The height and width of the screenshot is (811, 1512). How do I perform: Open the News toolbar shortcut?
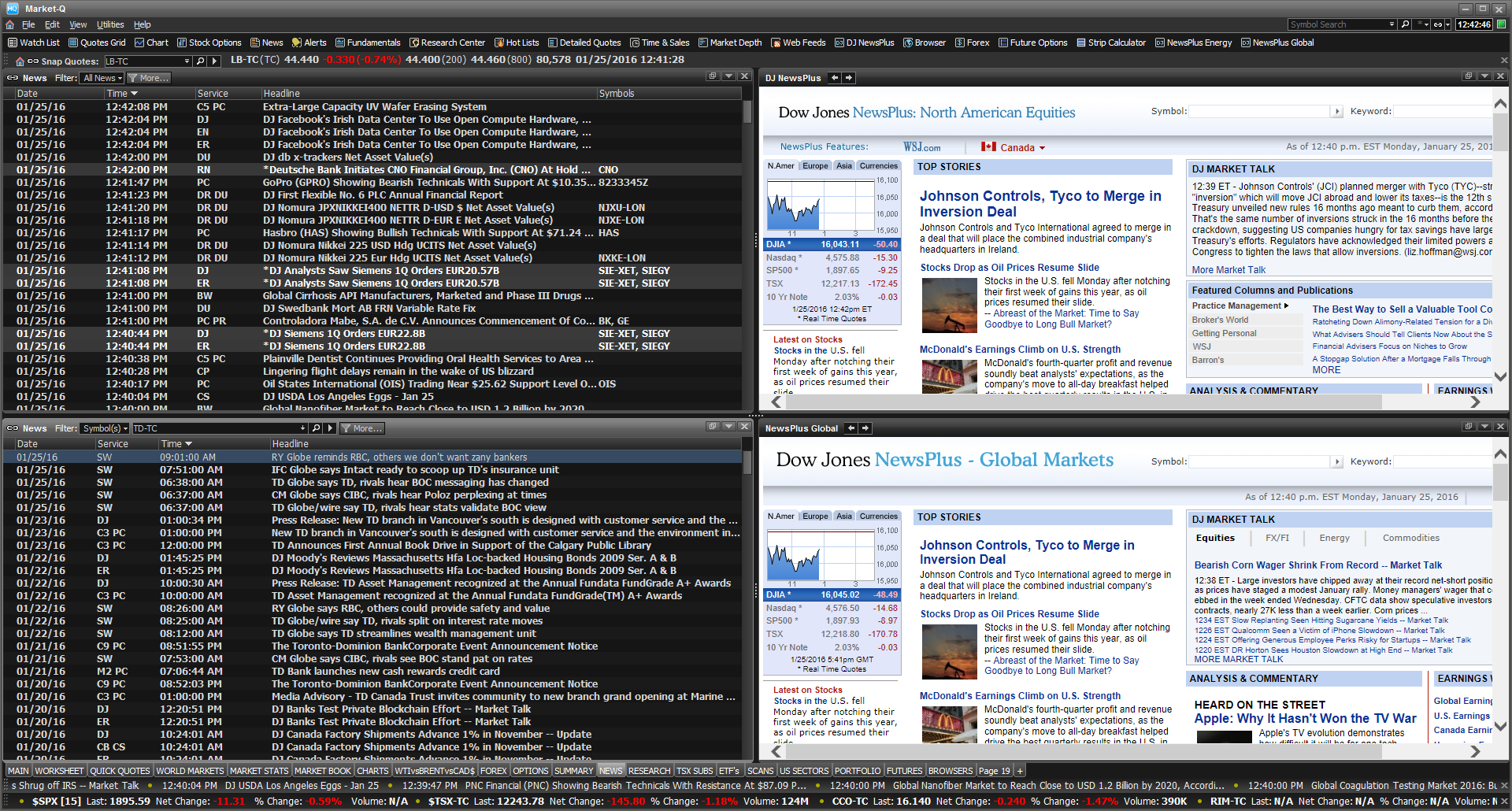[x=266, y=43]
